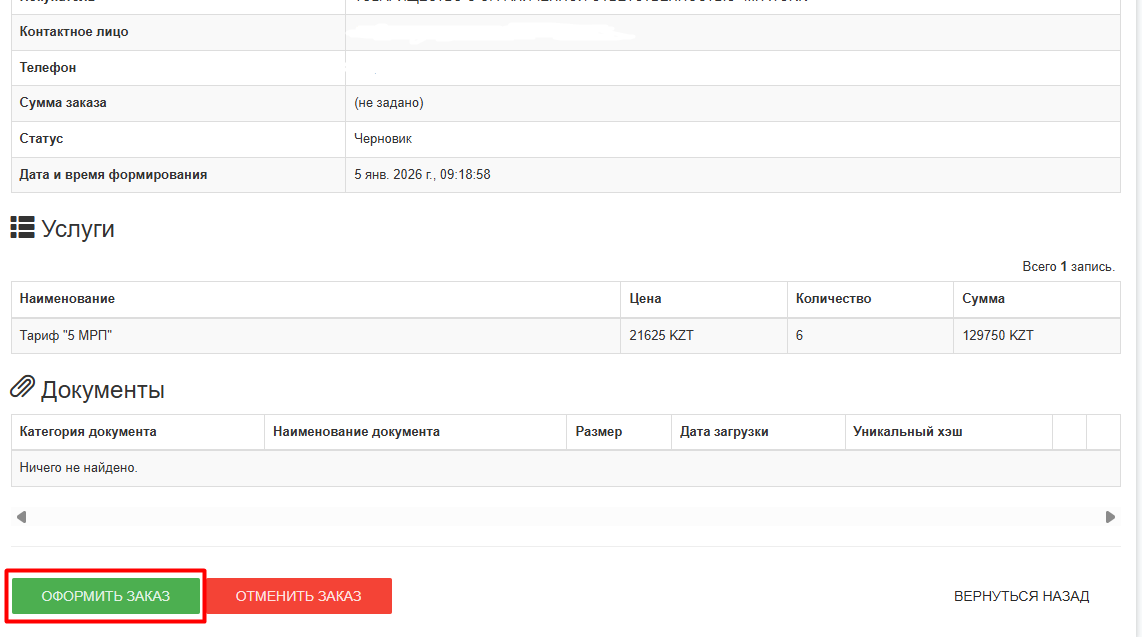The image size is (1142, 637).
Task: Select the Сумма column header in services table
Action: pyautogui.click(x=983, y=299)
